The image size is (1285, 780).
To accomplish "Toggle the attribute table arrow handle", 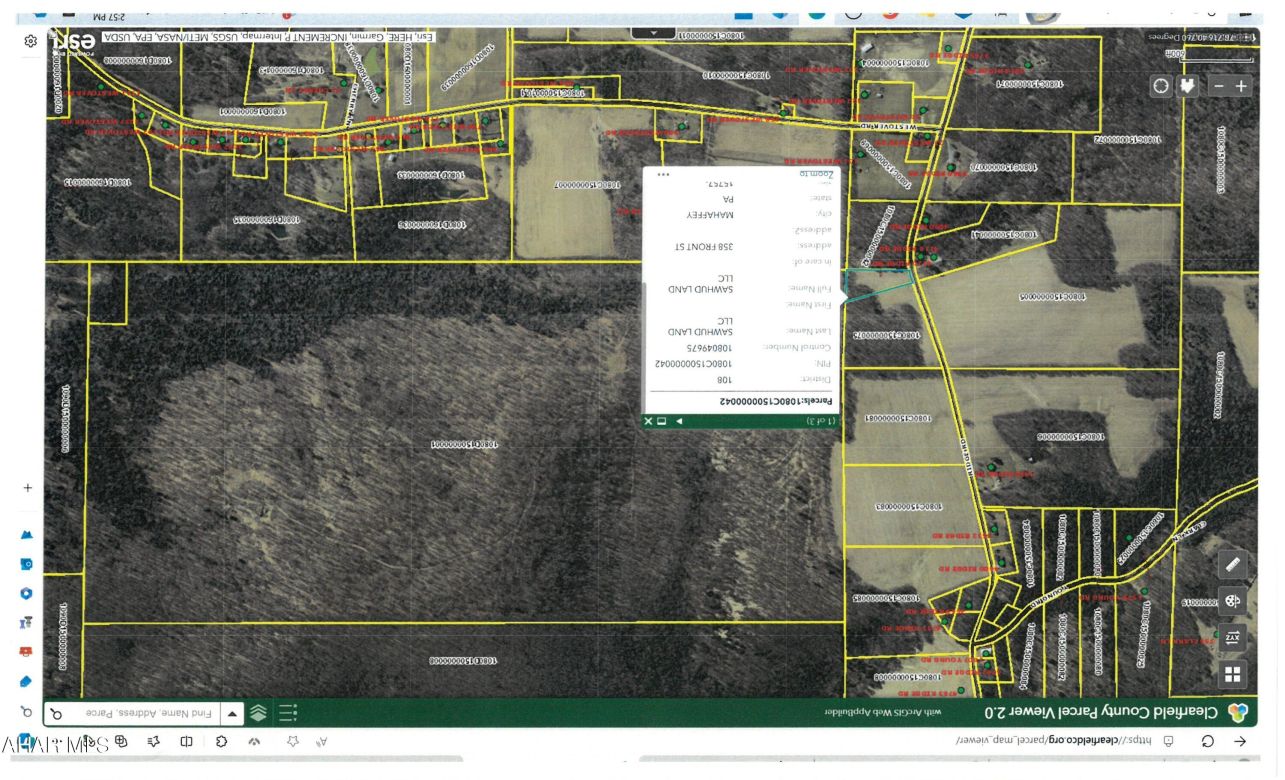I will point(655,32).
